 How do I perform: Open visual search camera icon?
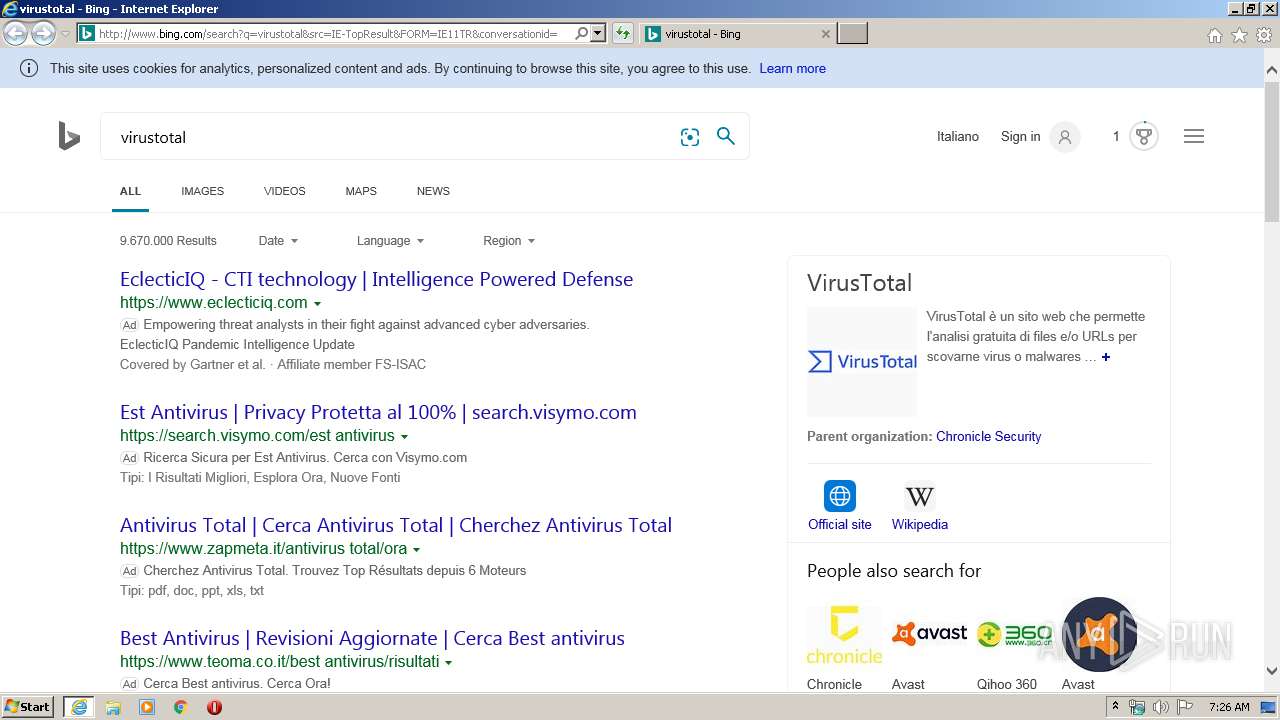click(690, 137)
